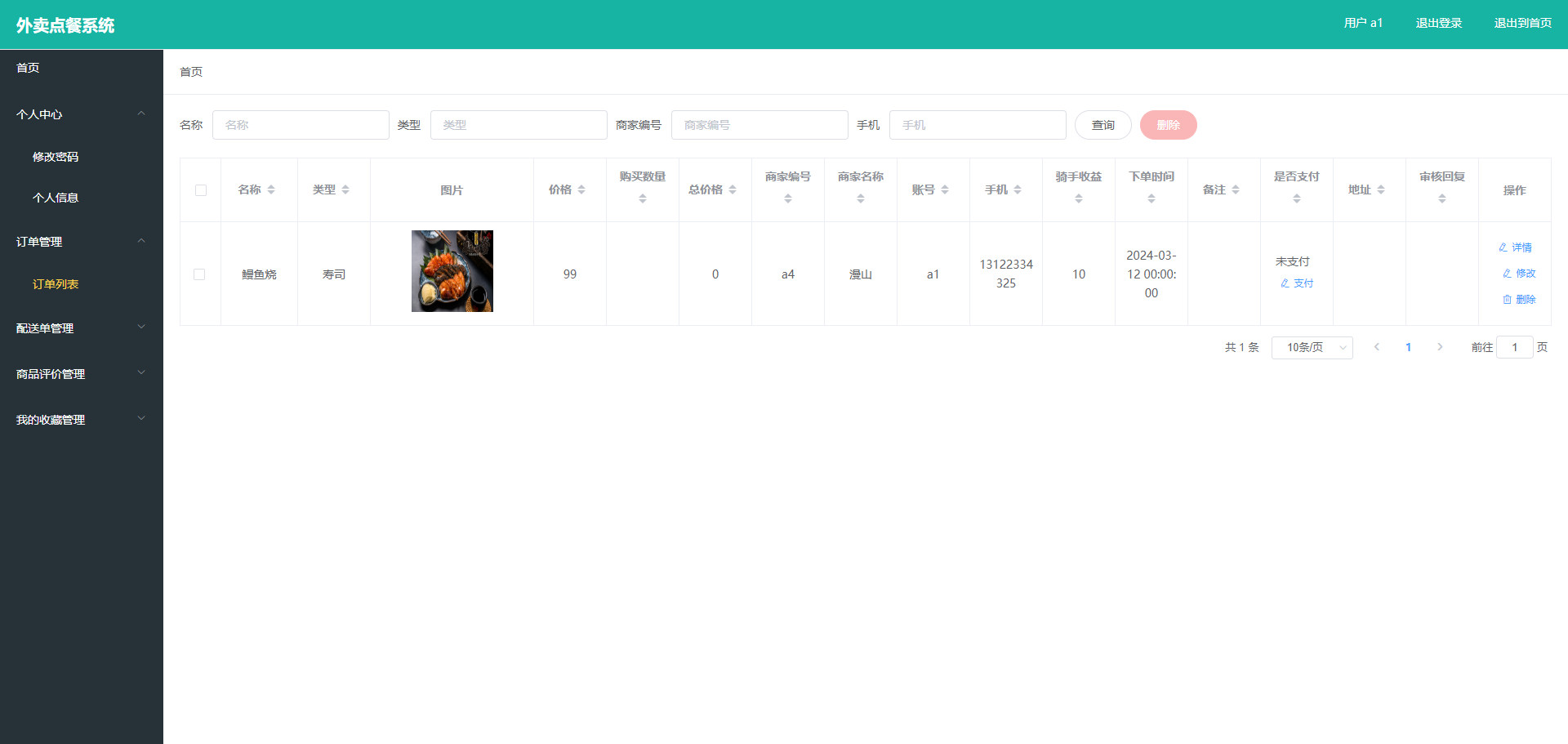Focus the 类型 search field

click(519, 125)
